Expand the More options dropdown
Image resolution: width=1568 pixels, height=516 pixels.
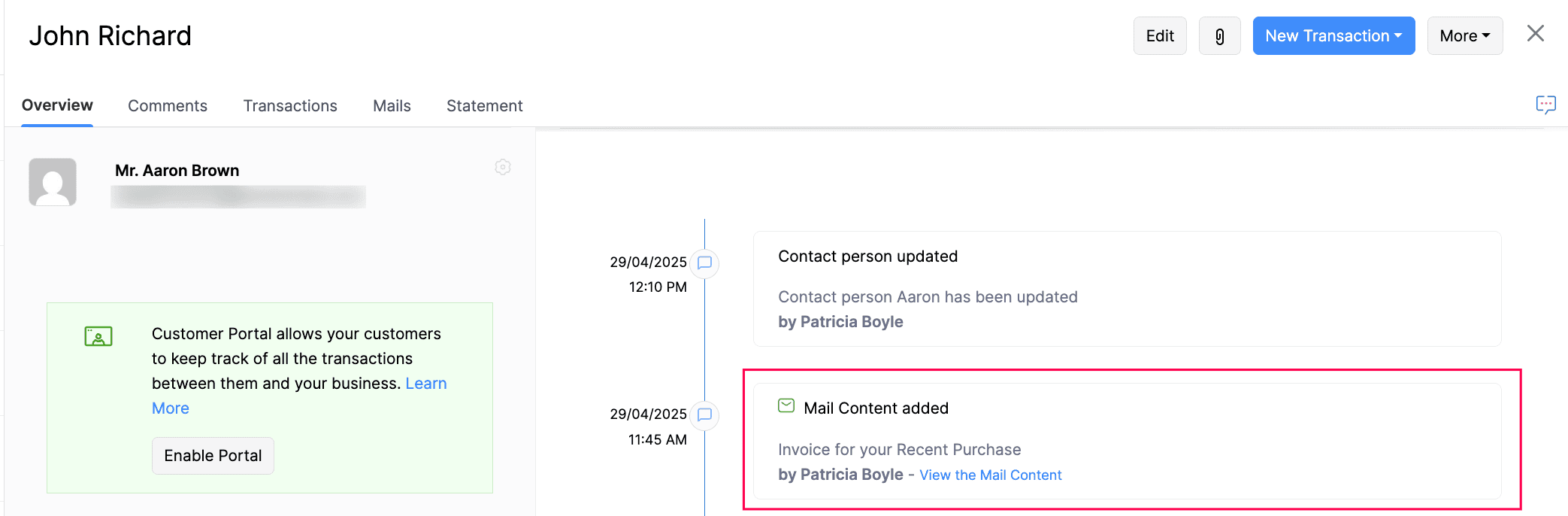1464,35
